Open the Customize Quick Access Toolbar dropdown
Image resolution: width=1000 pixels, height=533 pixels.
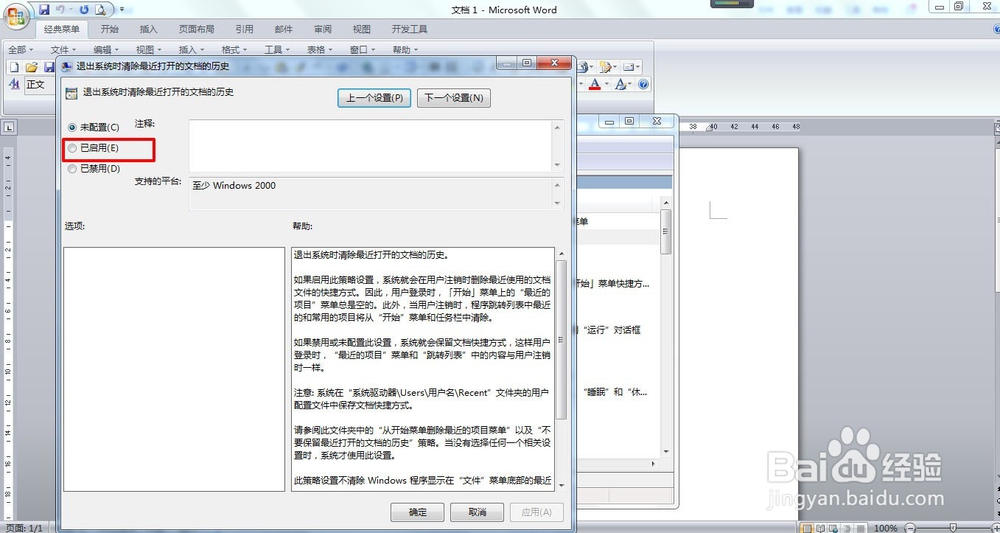click(122, 10)
